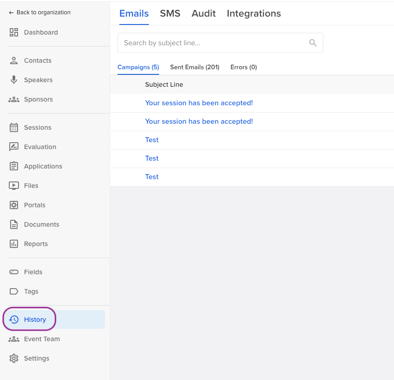Open the second Test campaign
The width and height of the screenshot is (394, 380).
[152, 158]
